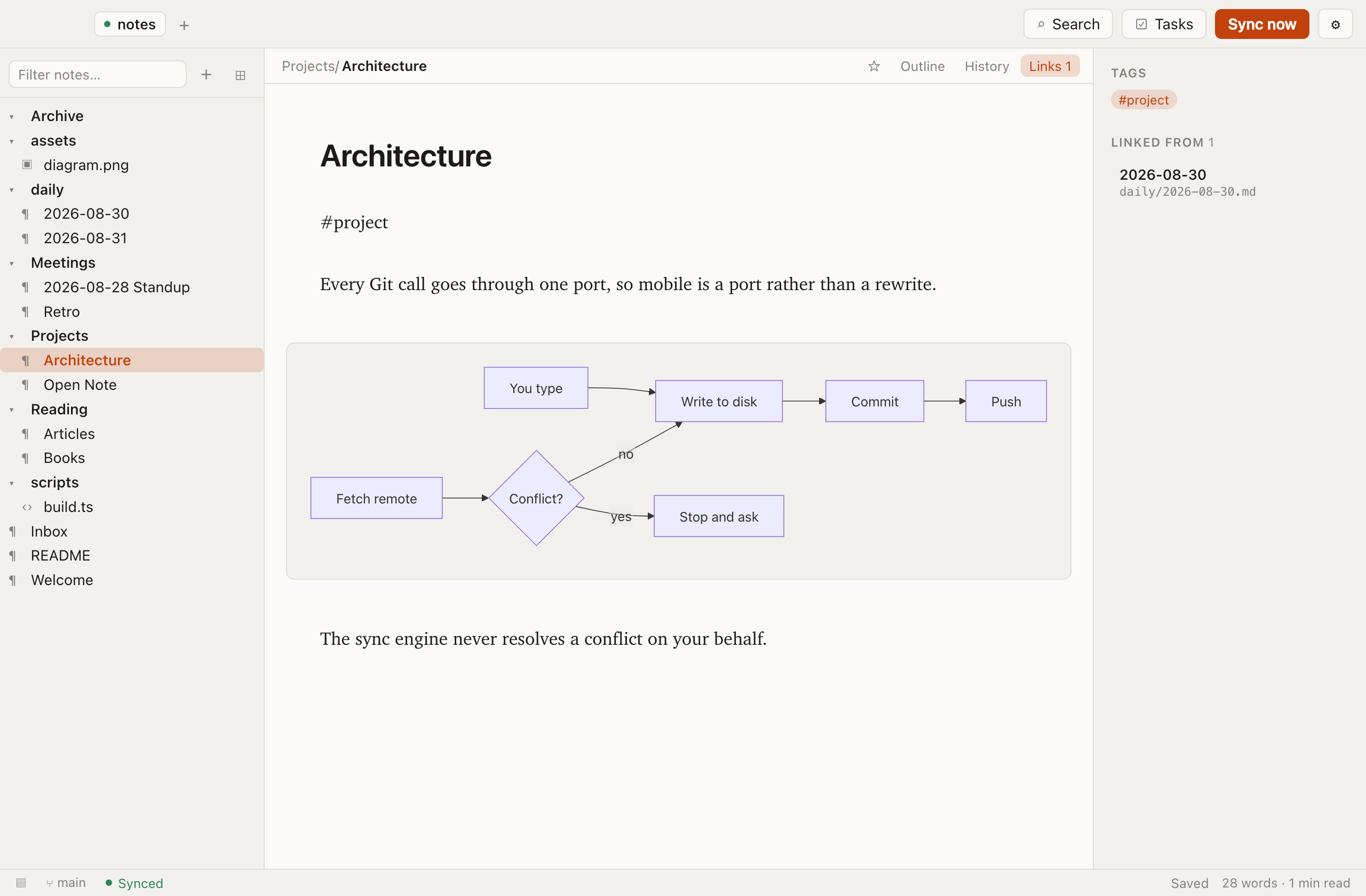Select the Architecture note in sidebar

pos(132,360)
